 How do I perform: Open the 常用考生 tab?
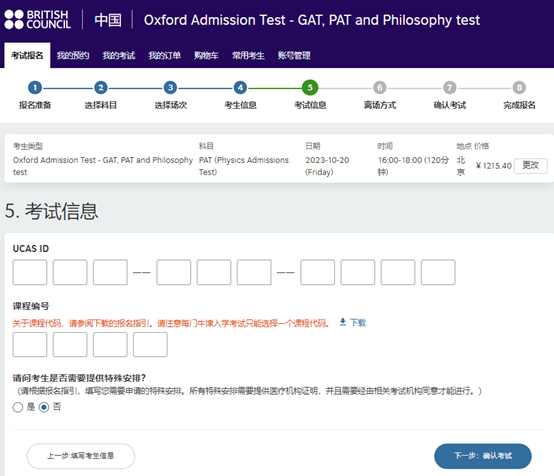[248, 55]
